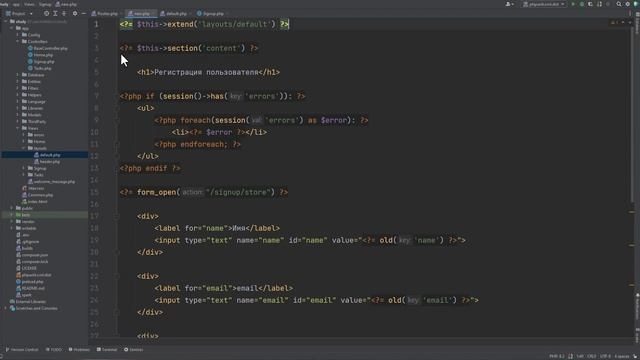The height and width of the screenshot is (360, 640).
Task: Open IDE settings gear in top right
Action: pos(628,4)
